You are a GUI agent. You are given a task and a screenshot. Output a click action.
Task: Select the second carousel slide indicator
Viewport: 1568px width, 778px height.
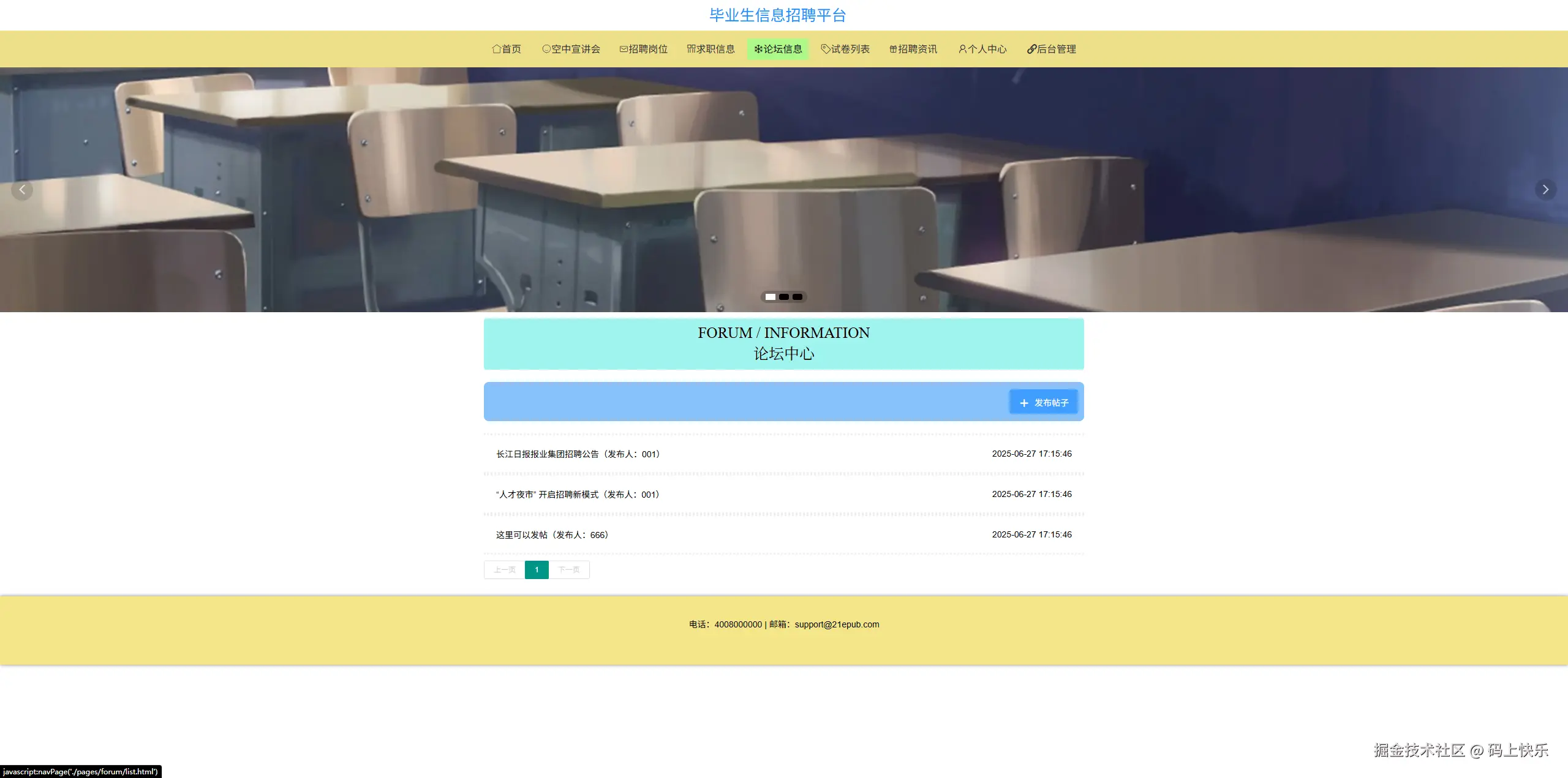(783, 297)
